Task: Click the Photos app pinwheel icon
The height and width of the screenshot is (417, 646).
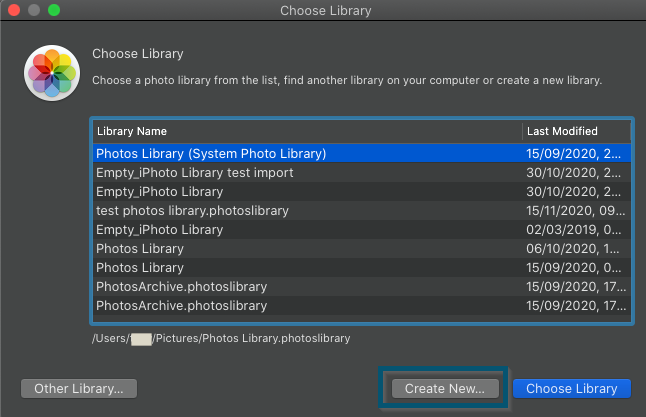Action: pyautogui.click(x=52, y=73)
